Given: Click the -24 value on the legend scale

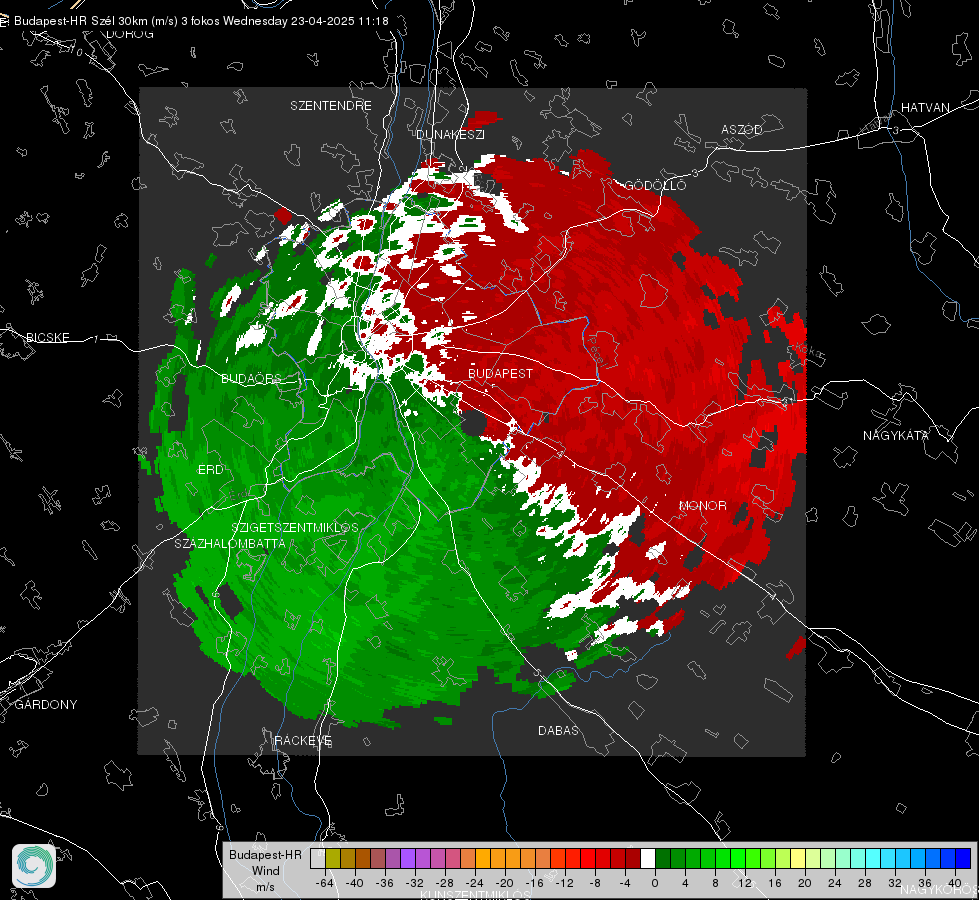Looking at the screenshot, I should click(x=475, y=883).
